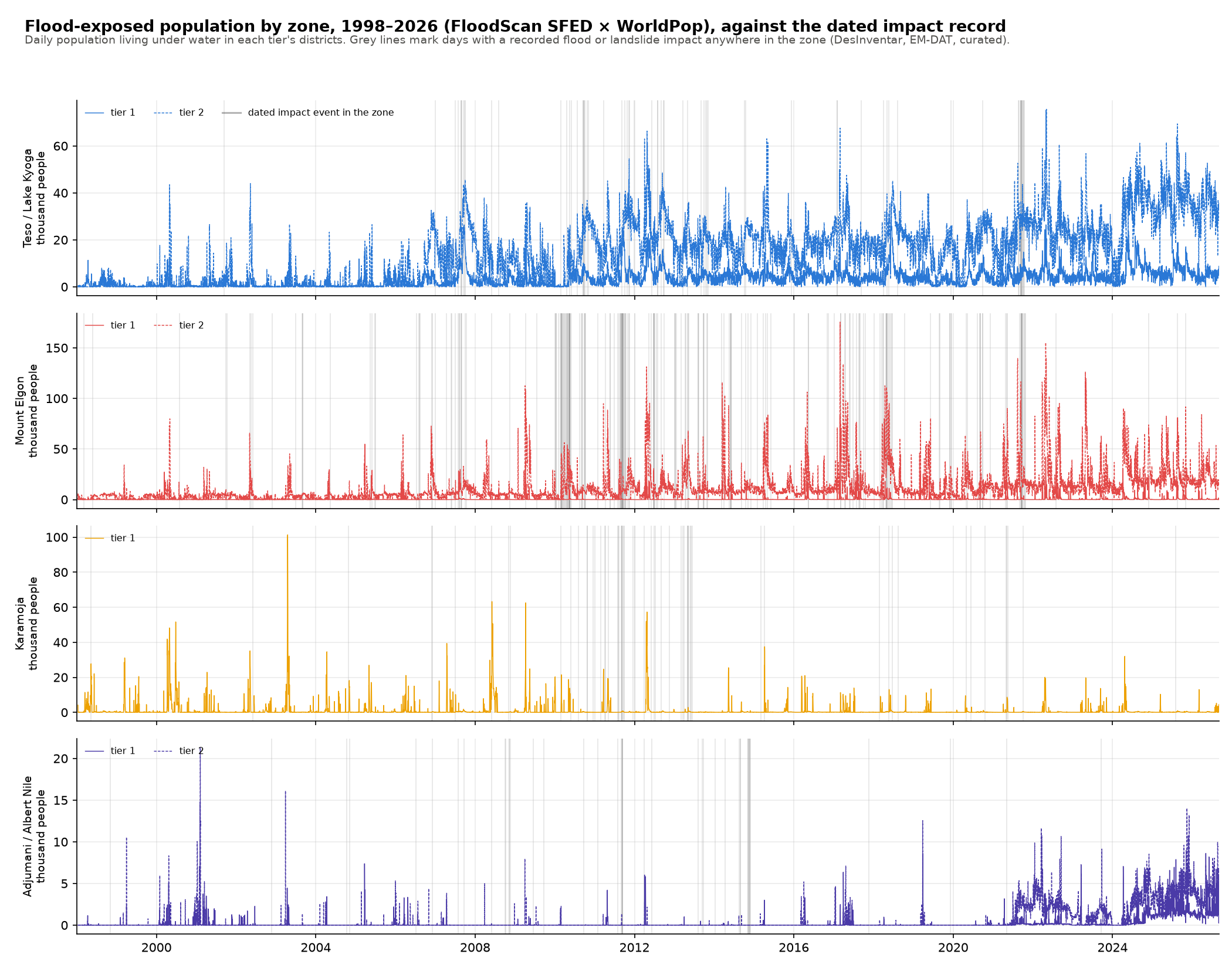Click y-tick "20" in Karamoja panel

tap(61, 678)
